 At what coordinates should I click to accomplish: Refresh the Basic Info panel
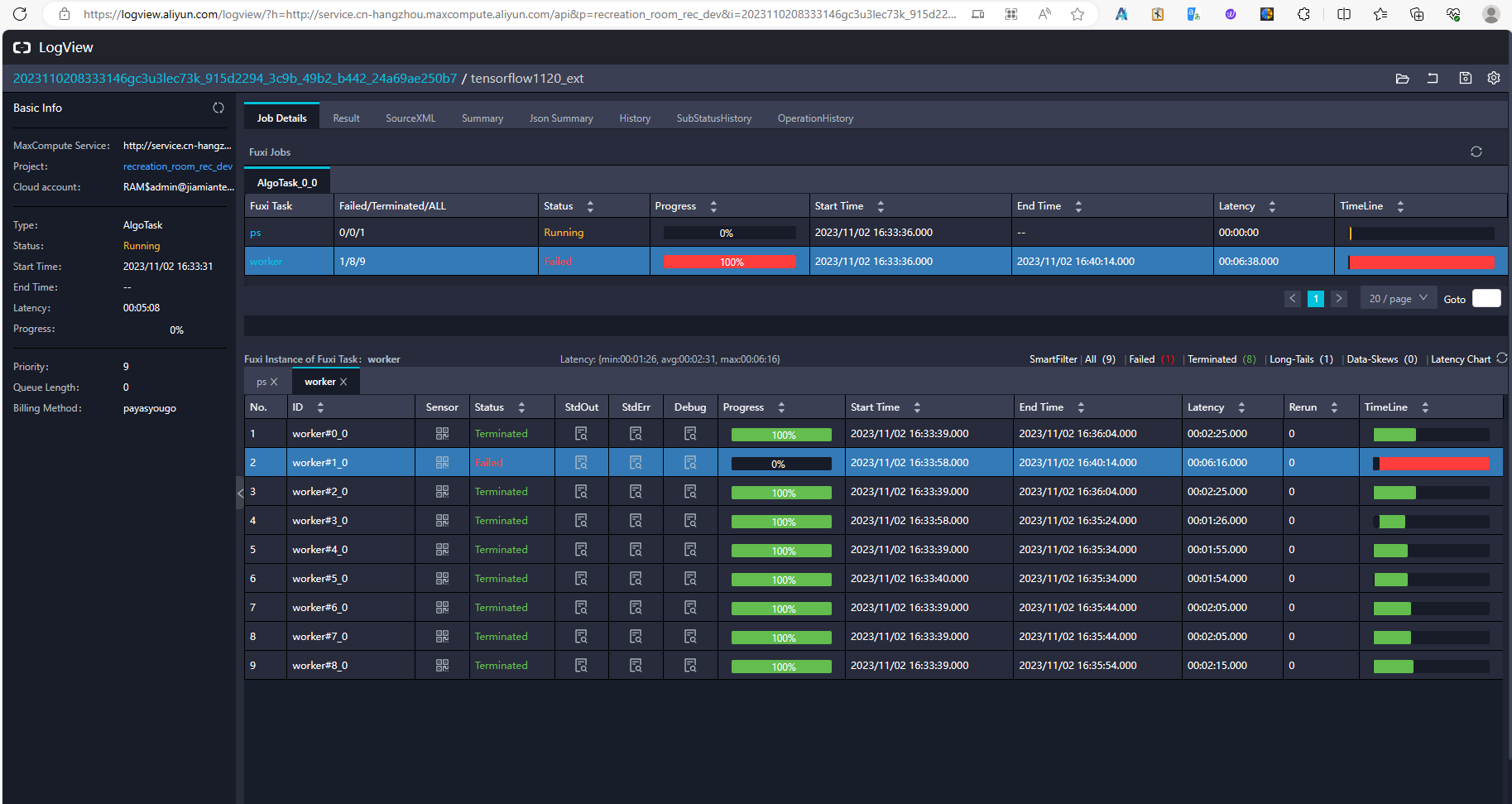pos(218,108)
